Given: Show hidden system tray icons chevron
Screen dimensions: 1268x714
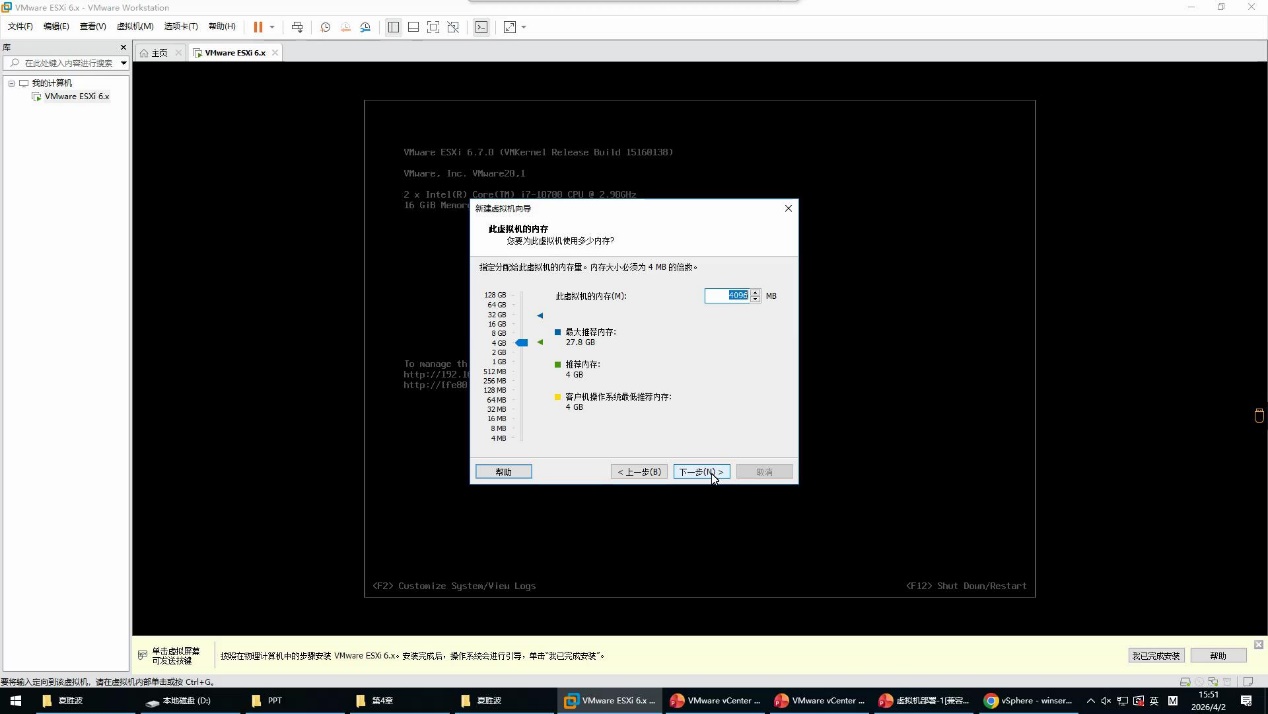Looking at the screenshot, I should 1091,701.
